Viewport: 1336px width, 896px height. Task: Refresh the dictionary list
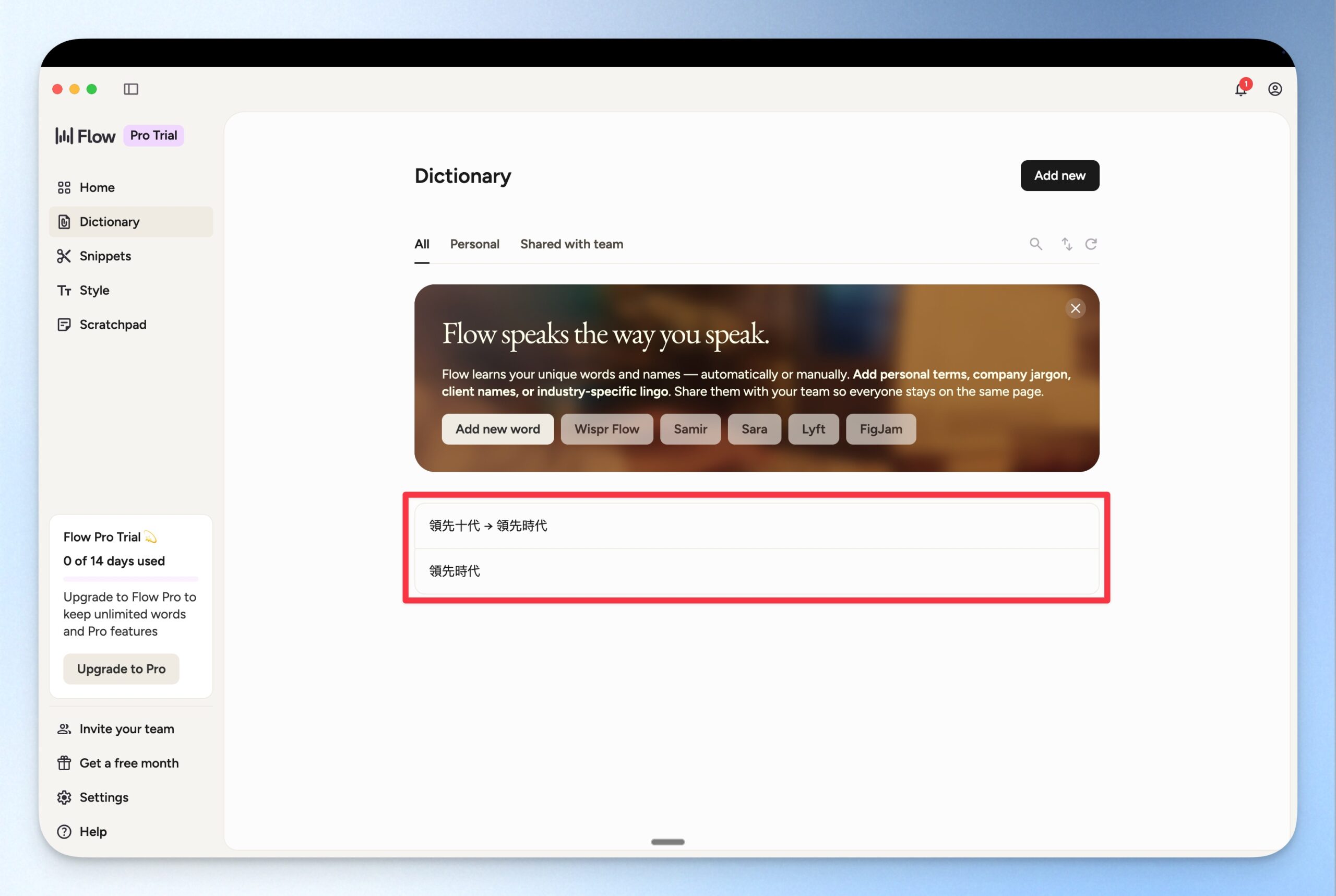[1091, 244]
